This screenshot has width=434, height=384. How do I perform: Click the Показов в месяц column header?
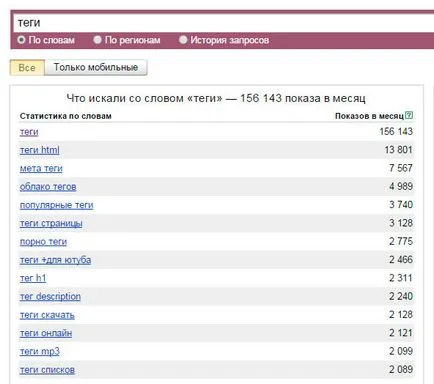[x=369, y=116]
